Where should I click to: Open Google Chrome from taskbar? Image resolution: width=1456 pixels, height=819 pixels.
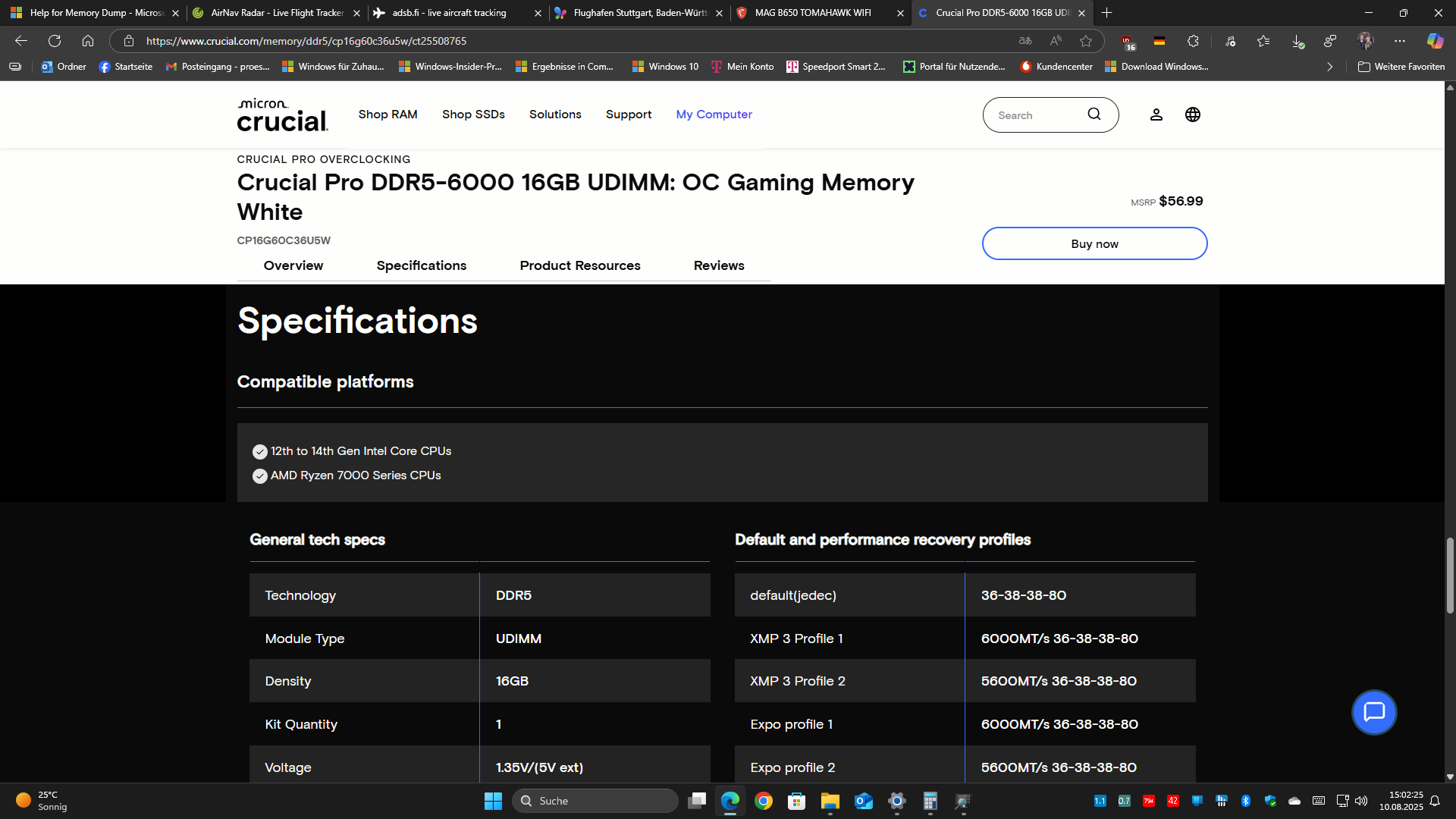point(764,801)
